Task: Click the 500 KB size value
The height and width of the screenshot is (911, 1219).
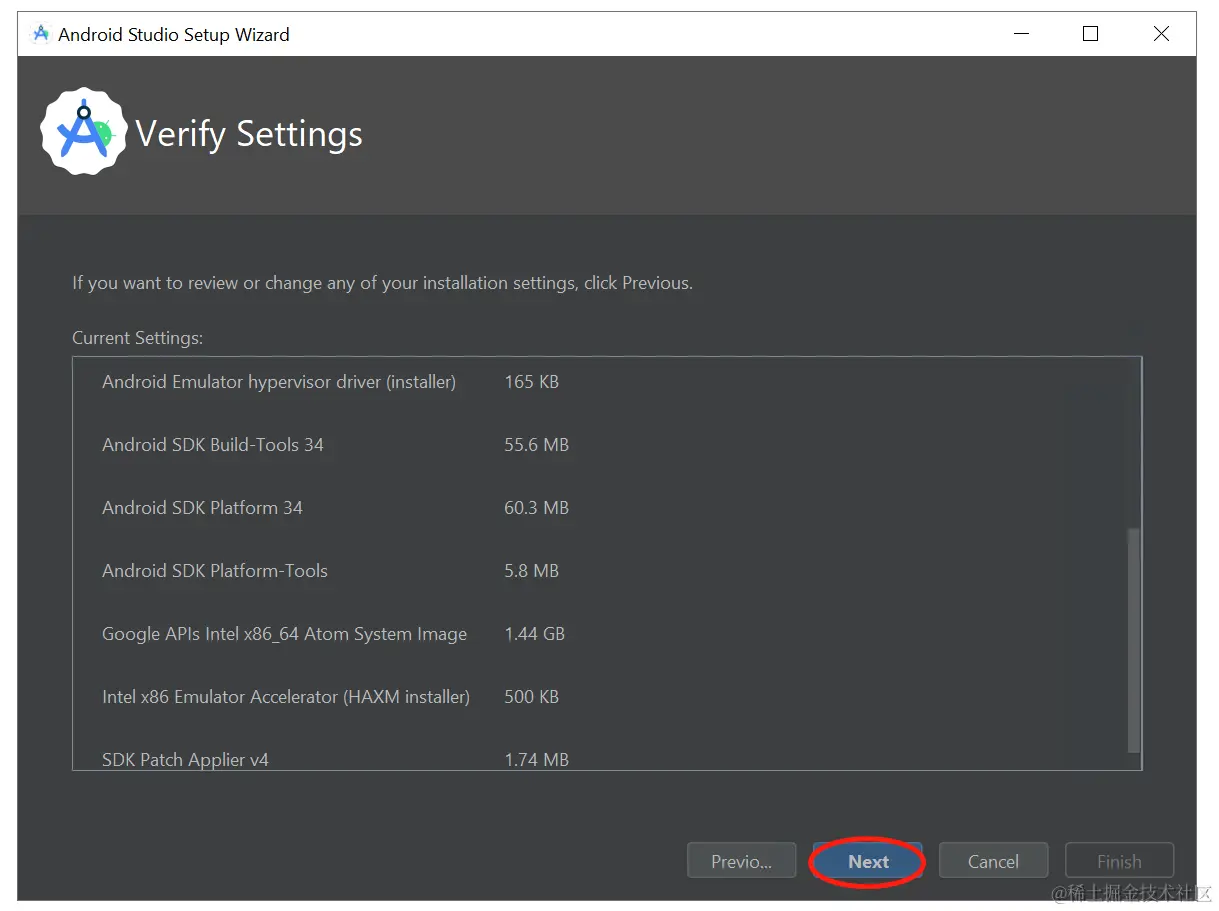Action: [x=531, y=697]
